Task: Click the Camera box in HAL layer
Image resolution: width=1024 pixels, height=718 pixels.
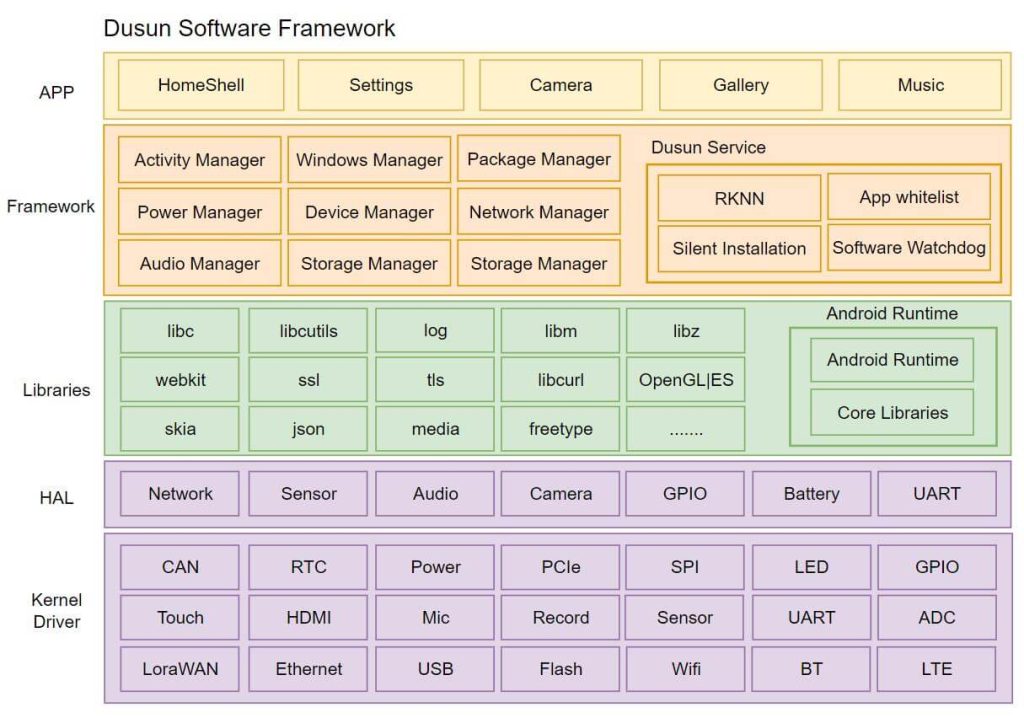Action: click(x=560, y=494)
